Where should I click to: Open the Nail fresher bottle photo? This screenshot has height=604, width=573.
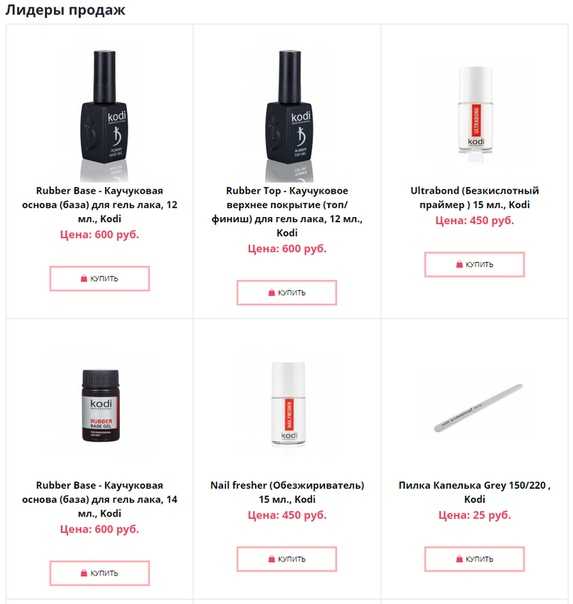(288, 403)
